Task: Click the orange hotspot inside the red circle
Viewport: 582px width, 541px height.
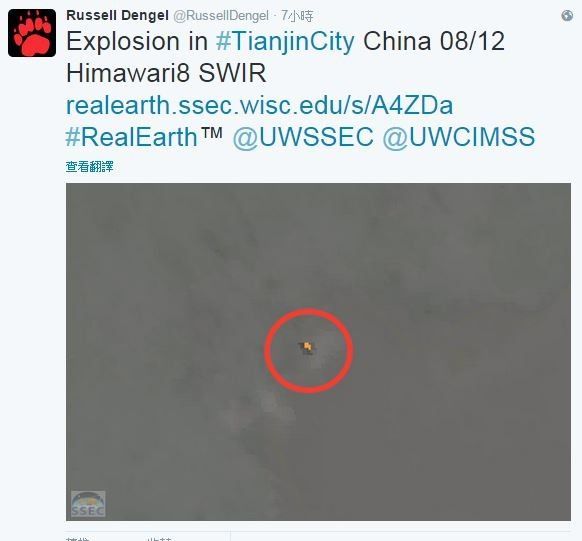Action: [308, 347]
